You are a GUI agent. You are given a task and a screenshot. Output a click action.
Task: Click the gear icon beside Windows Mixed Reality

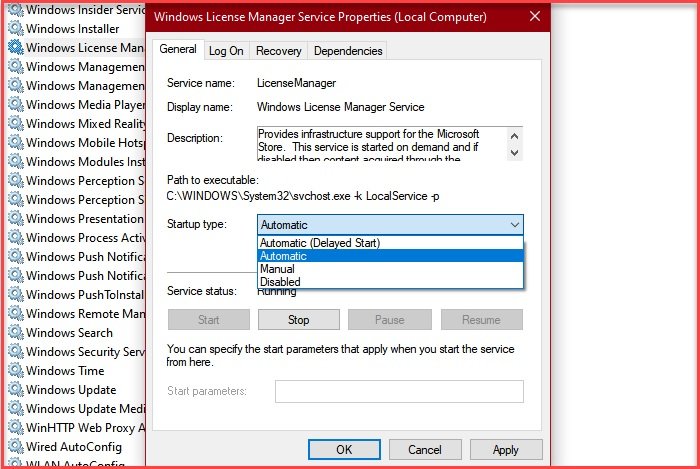click(x=15, y=124)
